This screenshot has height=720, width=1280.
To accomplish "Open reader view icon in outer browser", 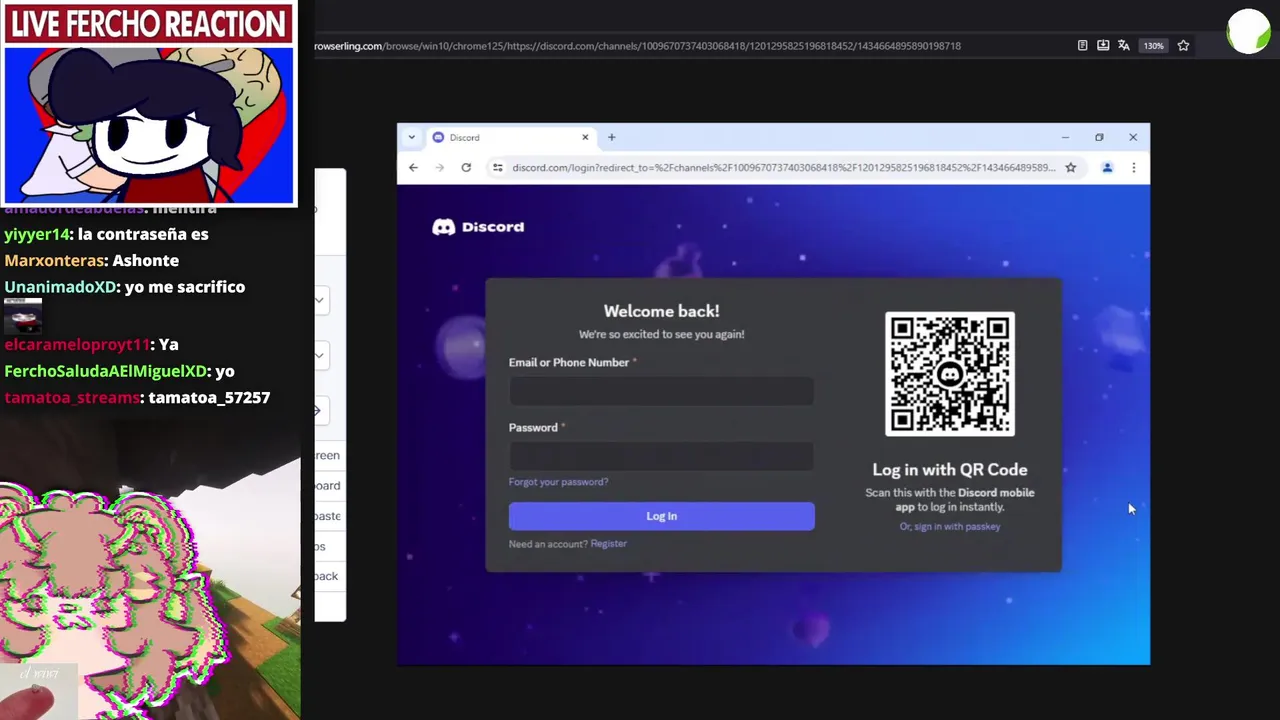I will pos(1082,45).
